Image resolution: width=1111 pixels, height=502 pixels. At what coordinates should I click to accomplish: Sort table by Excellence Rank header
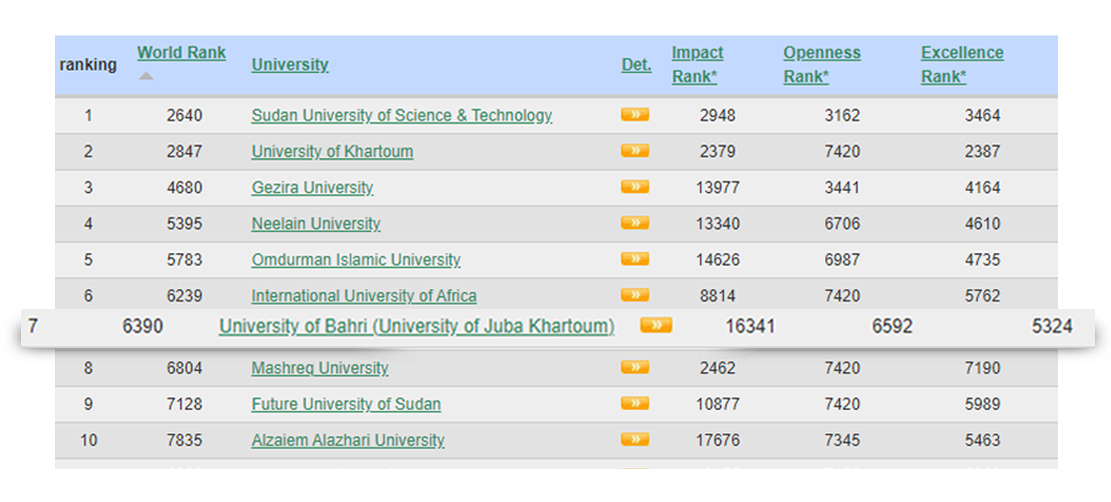click(x=962, y=65)
